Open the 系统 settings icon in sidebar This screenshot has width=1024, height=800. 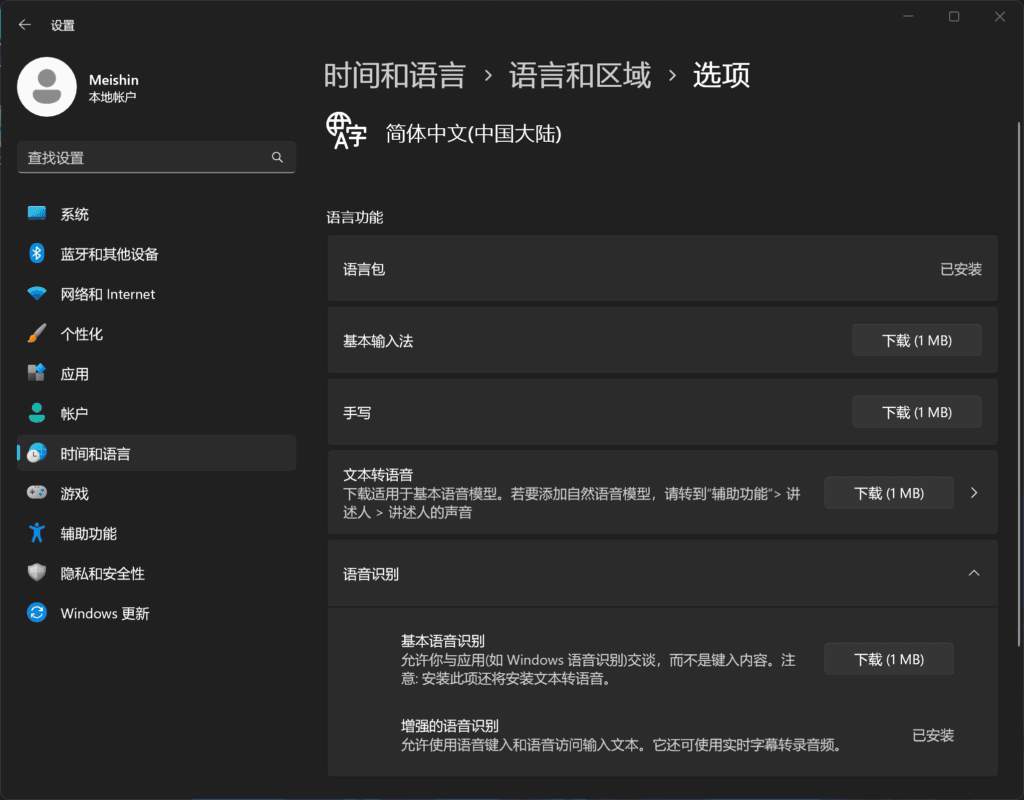(36, 213)
